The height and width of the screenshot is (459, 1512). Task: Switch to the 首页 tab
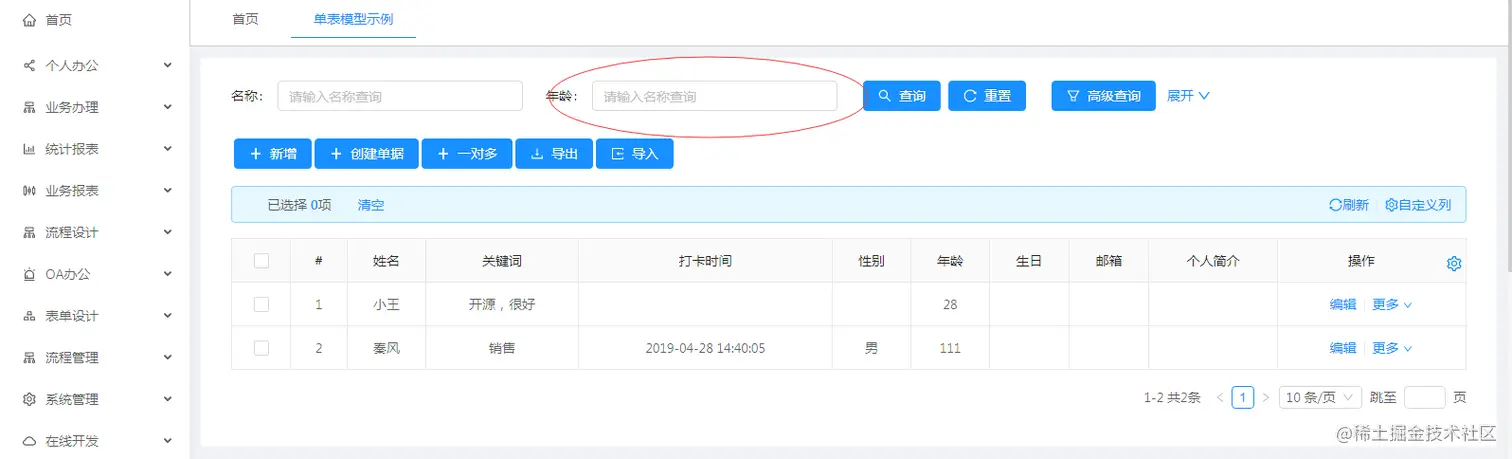click(x=245, y=19)
